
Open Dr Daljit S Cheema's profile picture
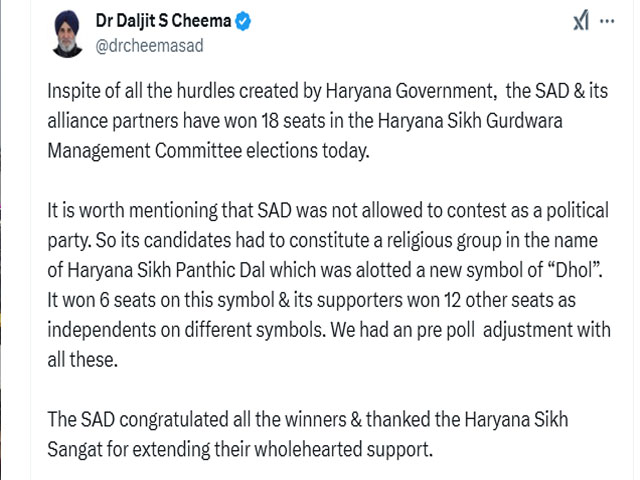(x=67, y=34)
